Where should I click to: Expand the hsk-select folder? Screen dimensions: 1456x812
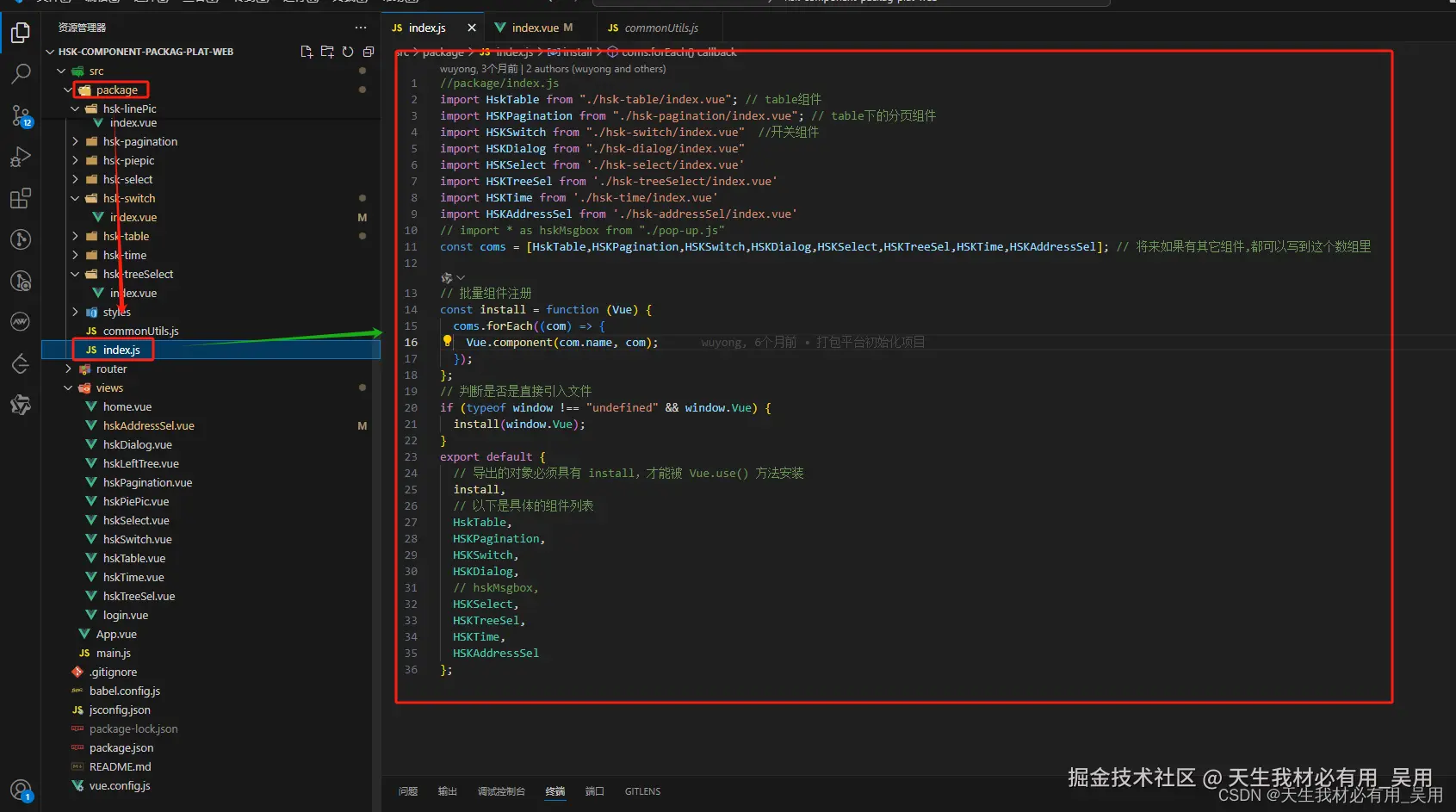75,179
